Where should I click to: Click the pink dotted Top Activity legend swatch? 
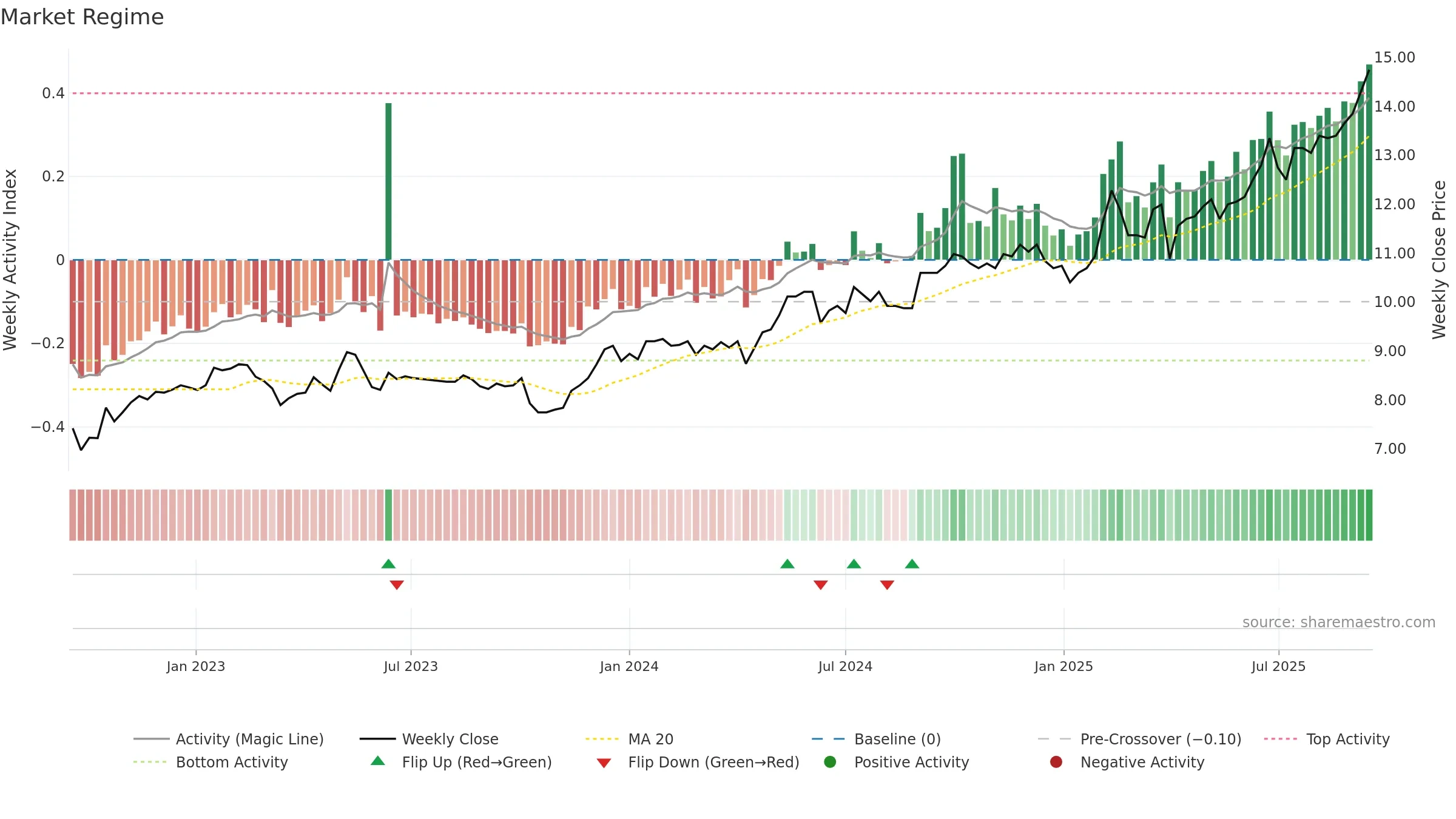point(1281,739)
